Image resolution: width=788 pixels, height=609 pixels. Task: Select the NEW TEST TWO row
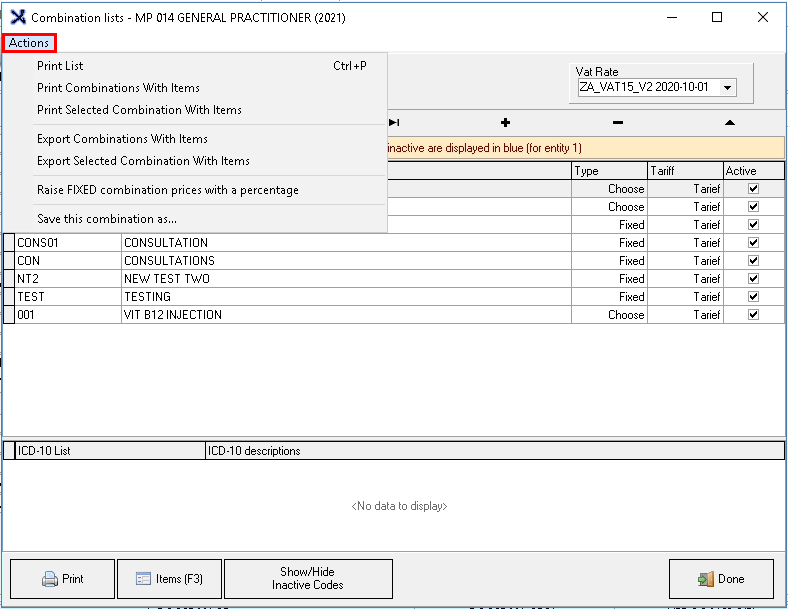point(166,279)
